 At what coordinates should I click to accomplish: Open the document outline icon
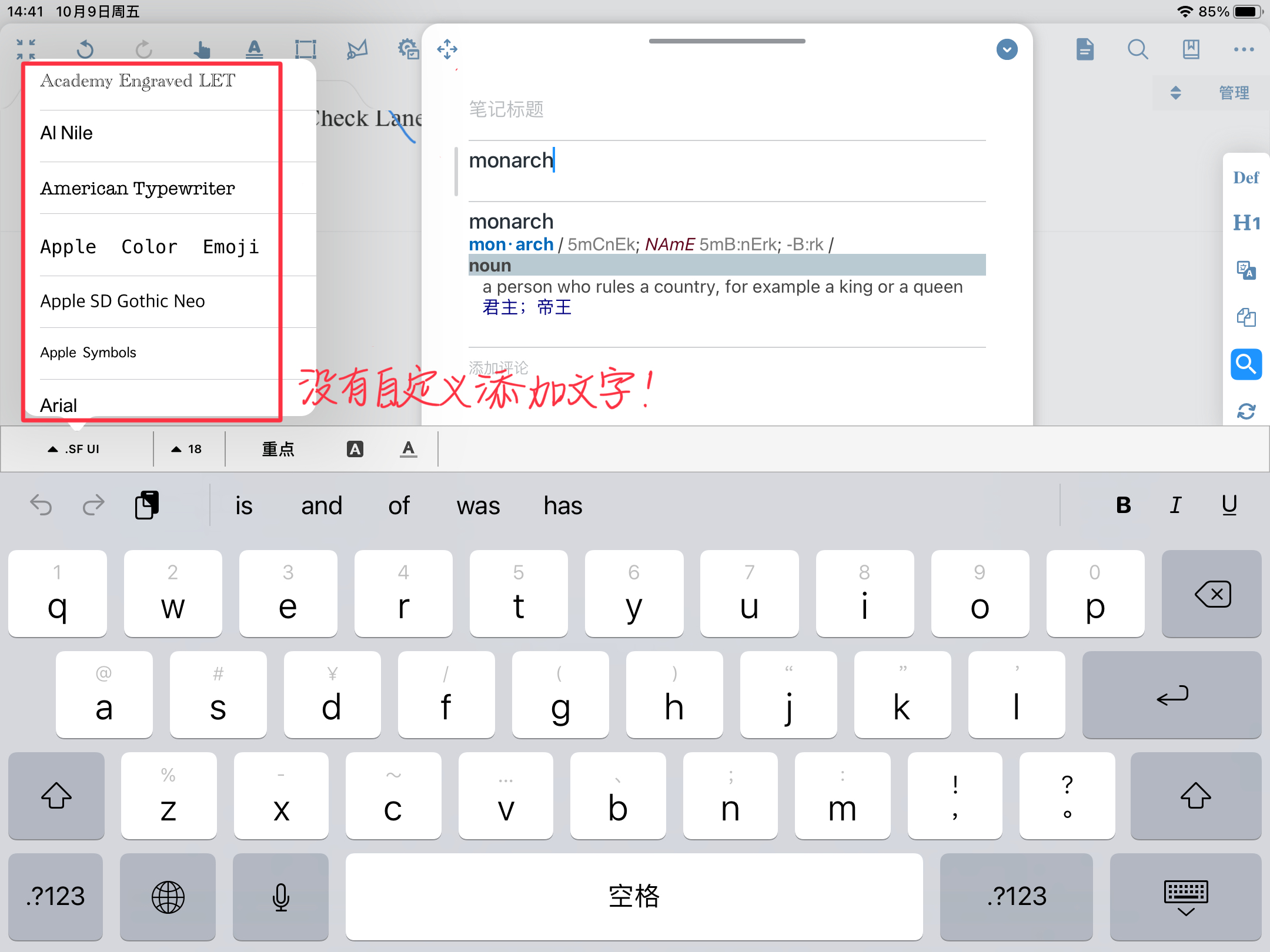pyautogui.click(x=1085, y=49)
